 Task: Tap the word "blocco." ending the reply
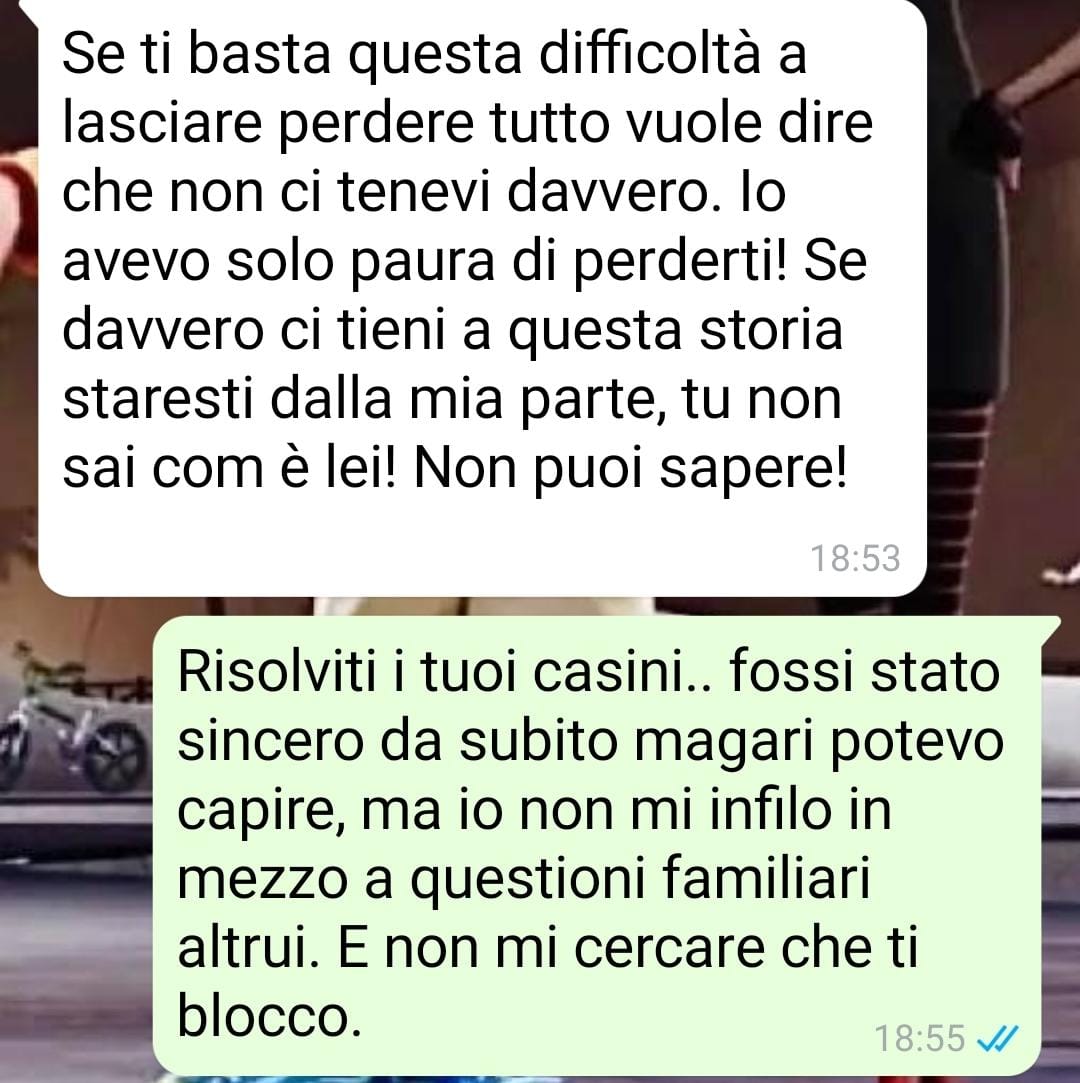[x=270, y=1016]
